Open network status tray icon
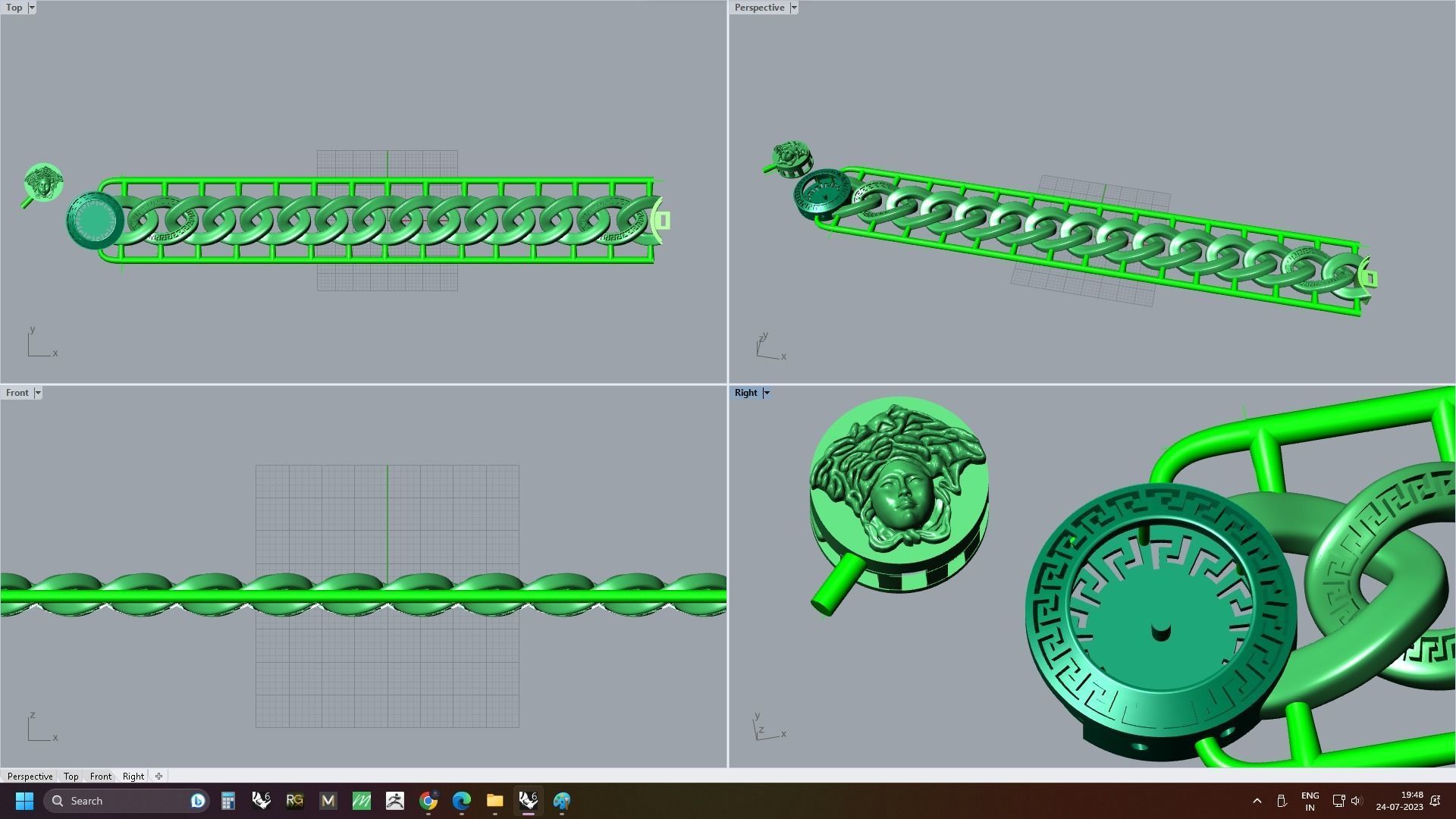This screenshot has height=819, width=1456. coord(1338,801)
